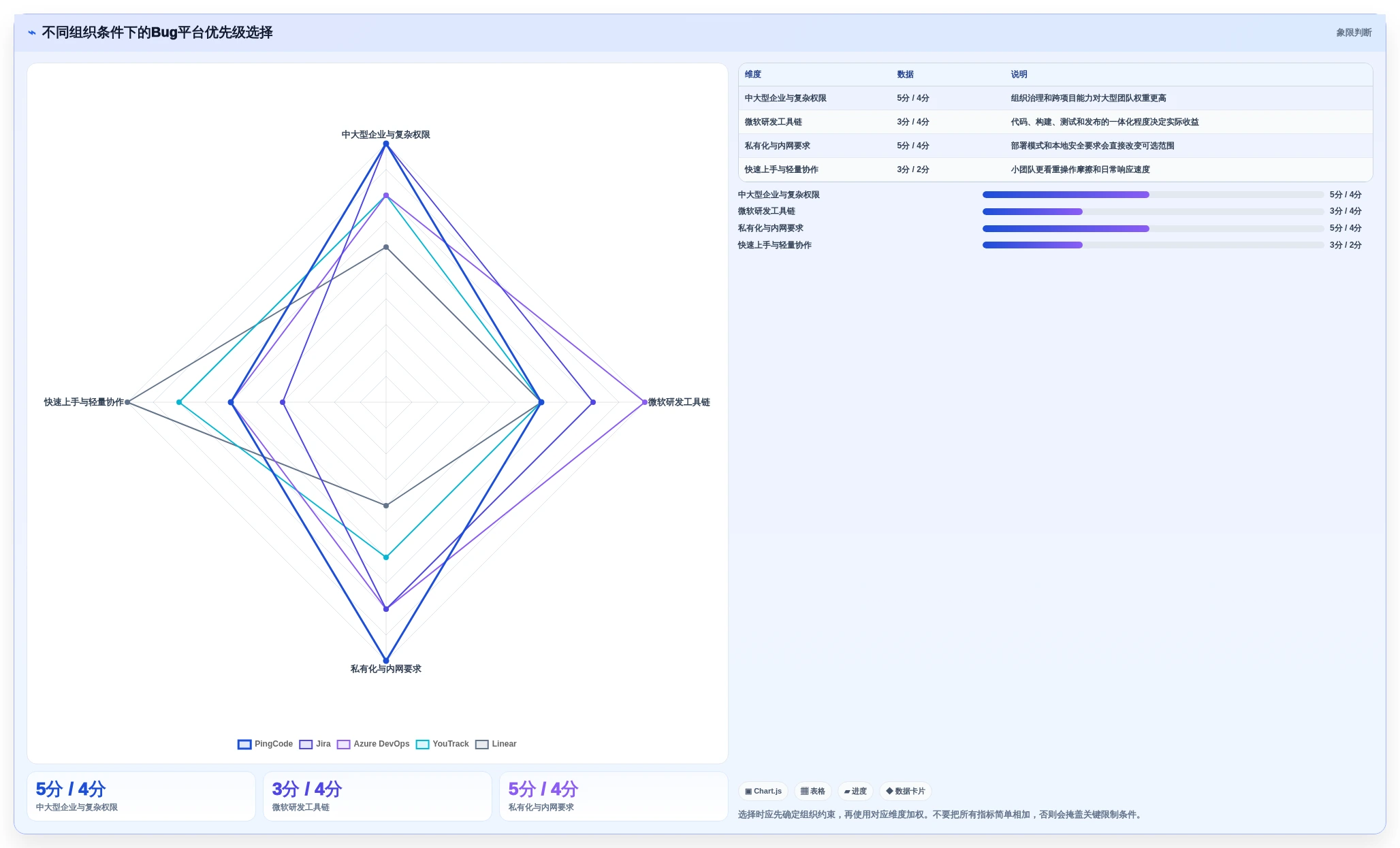This screenshot has width=1400, height=848.
Task: Click the 维度 column header
Action: (x=753, y=74)
